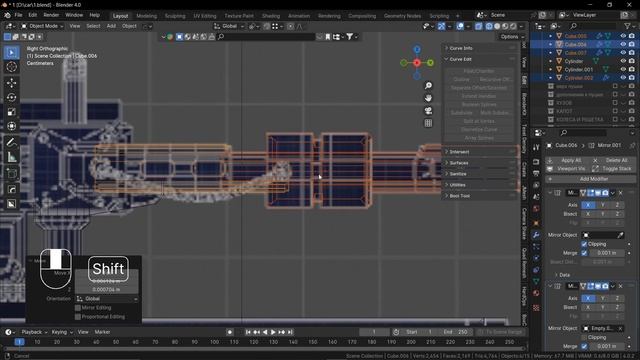Click the pin icon beside Mirror.001
The height and width of the screenshot is (360, 640).
632,145
